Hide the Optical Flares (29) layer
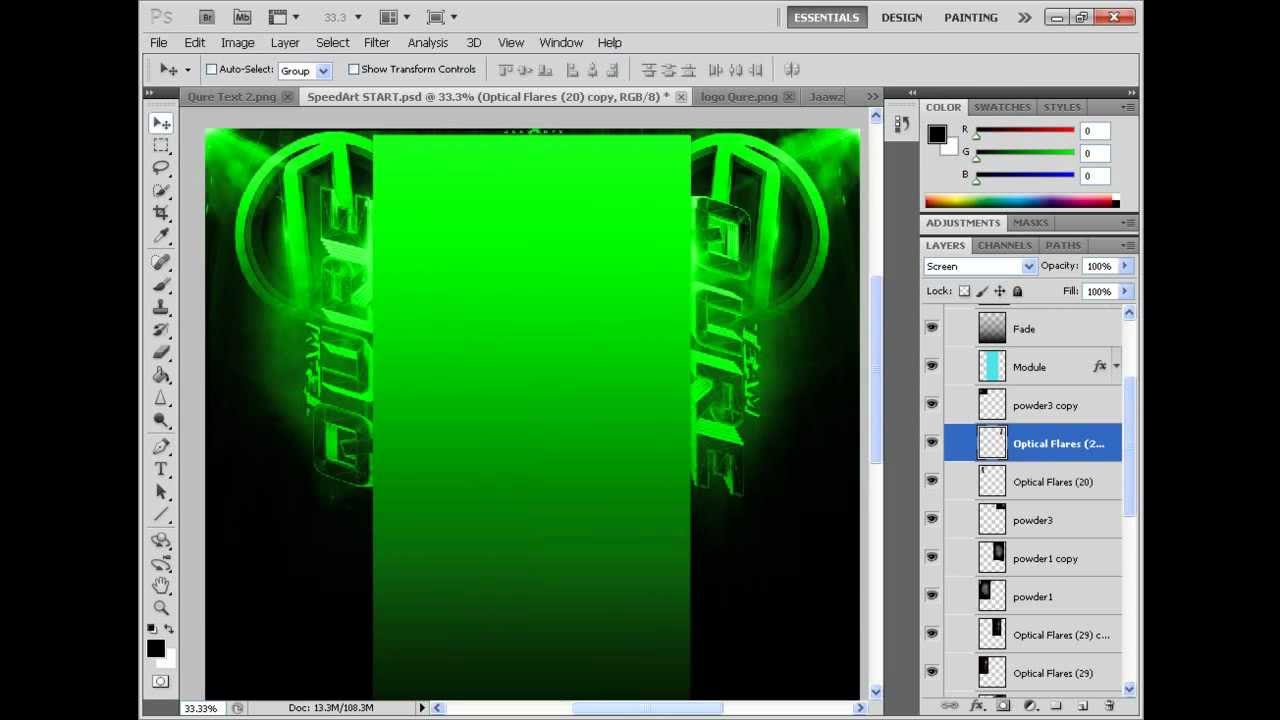Viewport: 1280px width, 720px height. click(932, 672)
